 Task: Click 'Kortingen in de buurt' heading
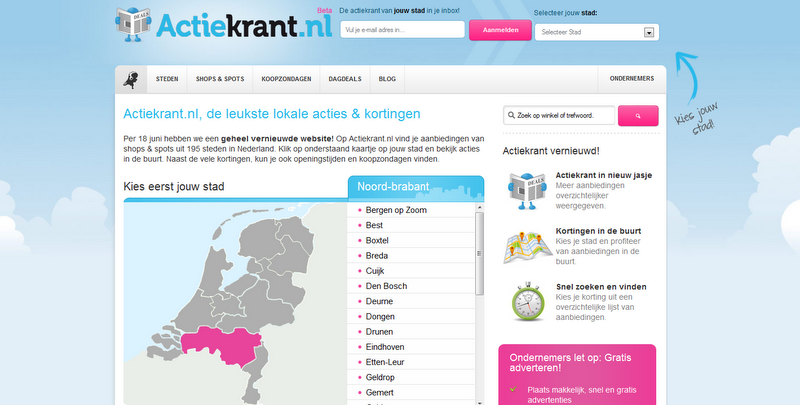598,231
